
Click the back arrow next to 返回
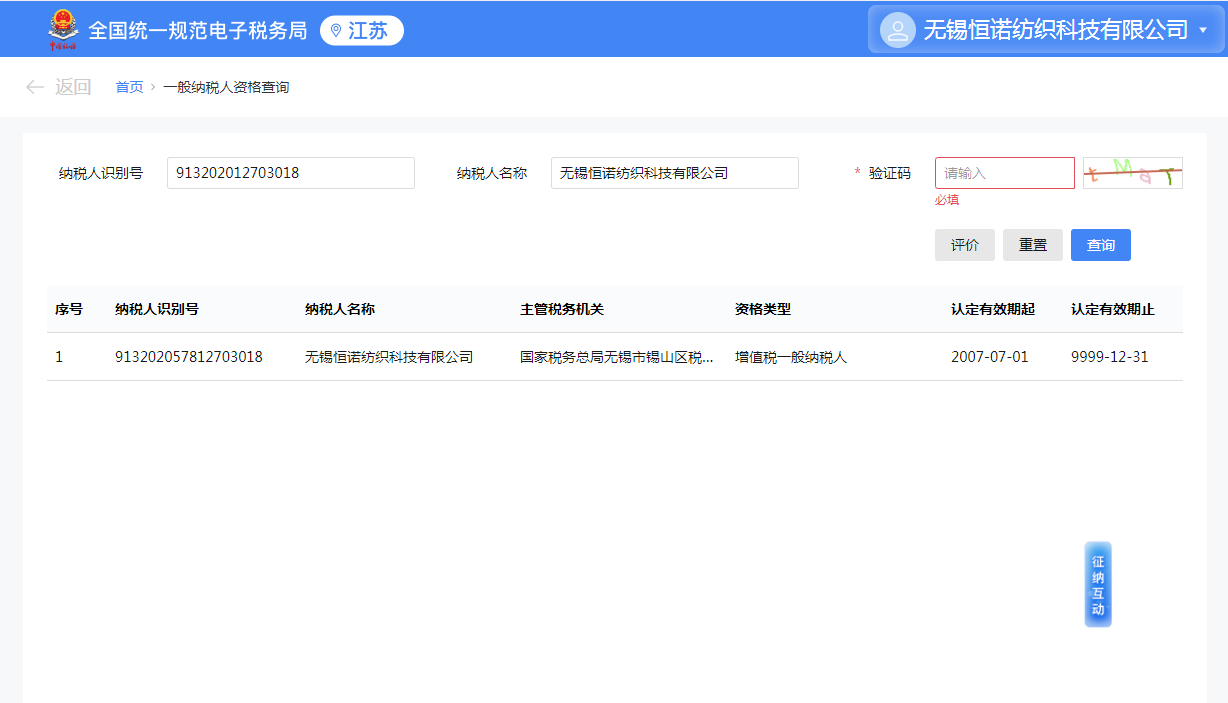click(x=35, y=87)
